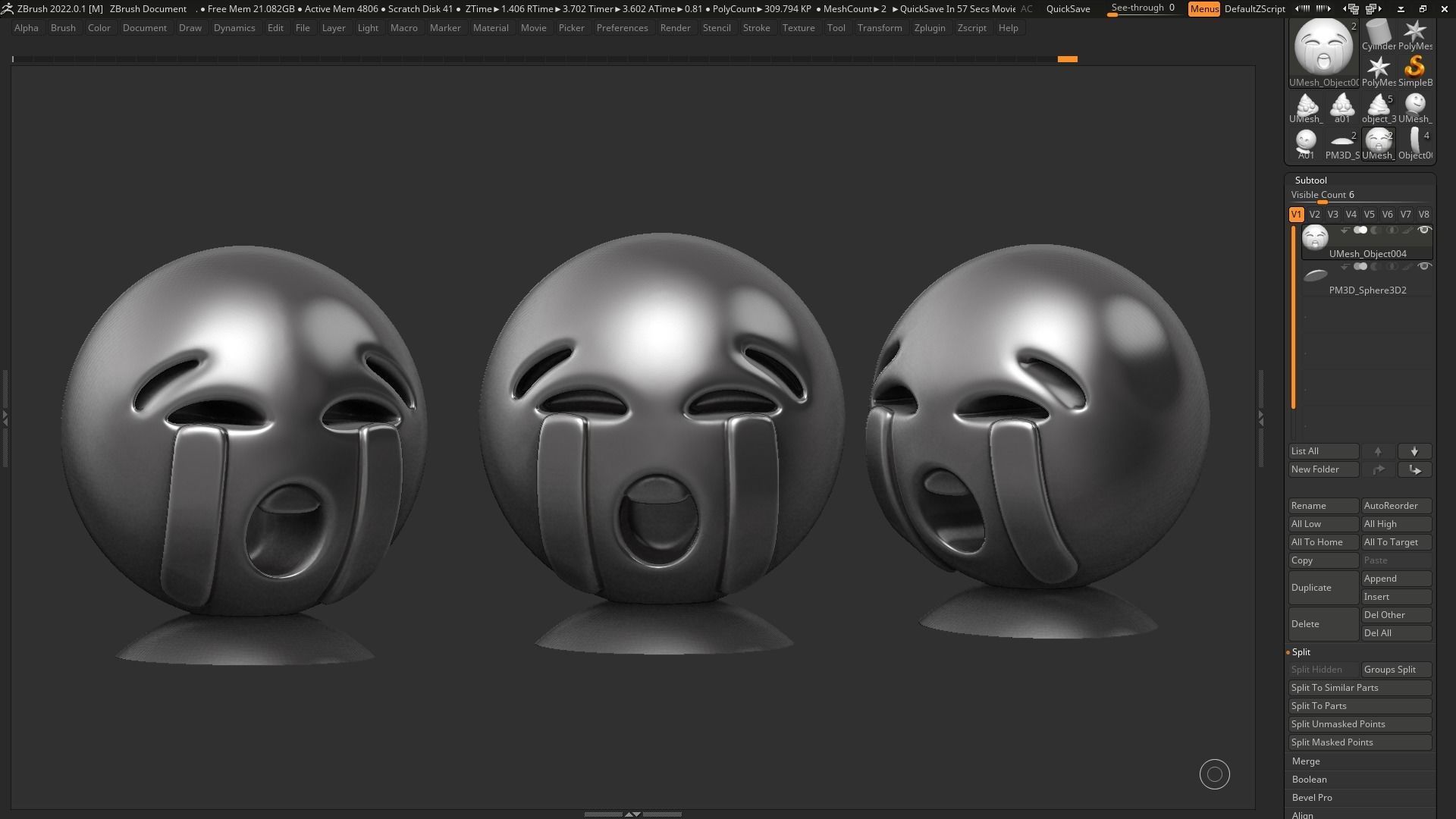The height and width of the screenshot is (819, 1456).
Task: Expand the Boolean section
Action: tap(1310, 780)
